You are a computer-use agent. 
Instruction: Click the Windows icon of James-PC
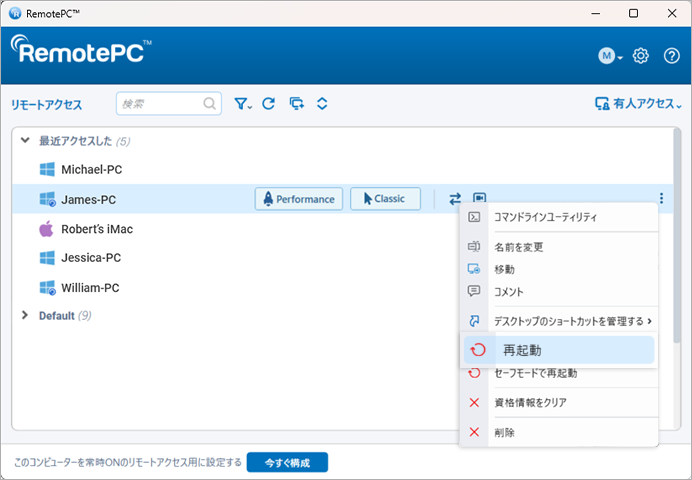(48, 199)
